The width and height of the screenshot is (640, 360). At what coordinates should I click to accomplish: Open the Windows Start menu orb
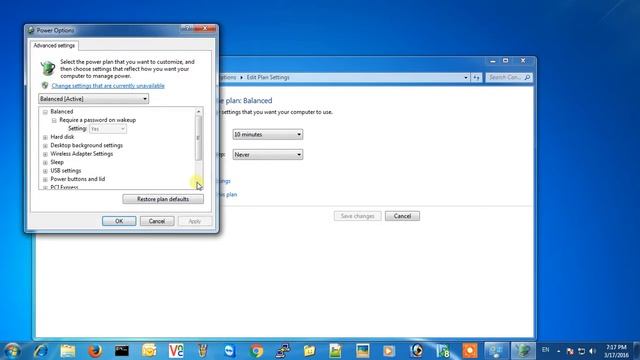click(12, 351)
